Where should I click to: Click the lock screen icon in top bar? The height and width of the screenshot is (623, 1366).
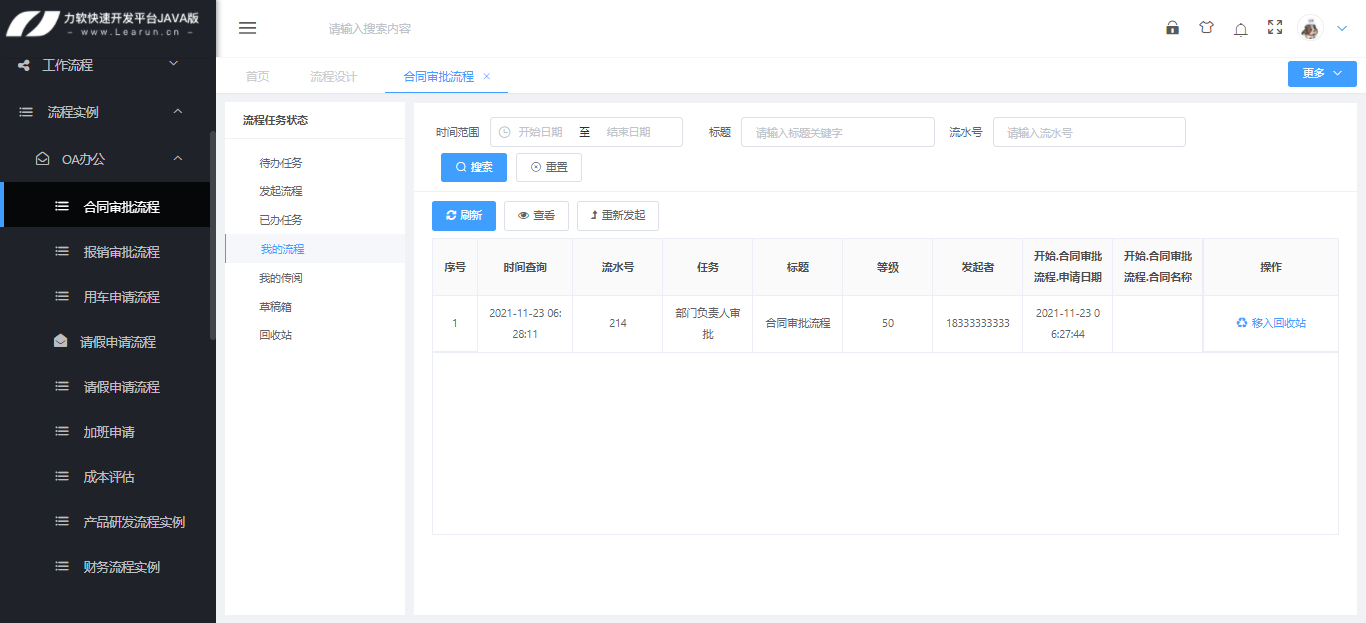click(1172, 28)
